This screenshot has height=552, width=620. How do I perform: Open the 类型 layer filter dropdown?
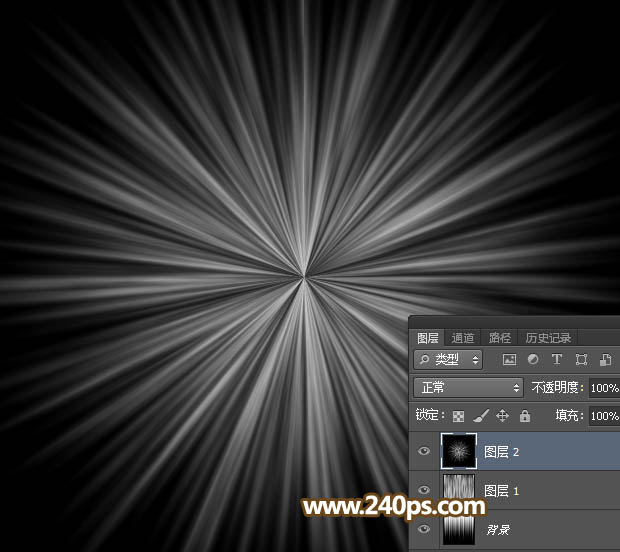pos(448,359)
